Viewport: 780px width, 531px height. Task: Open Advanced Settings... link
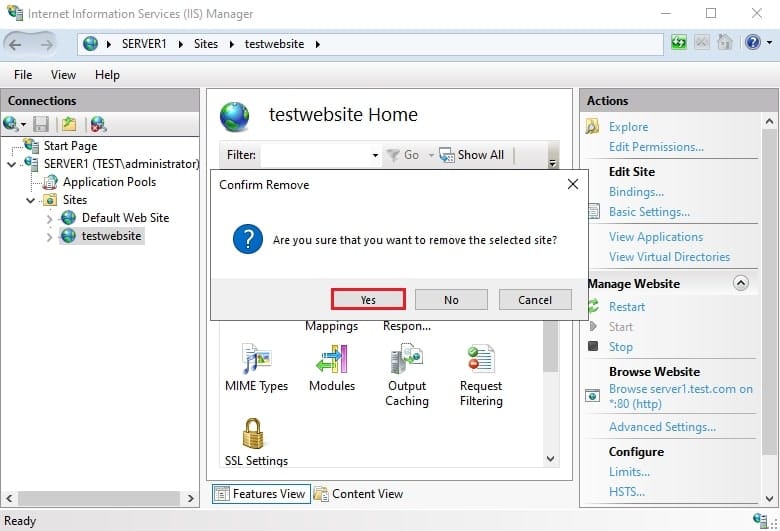[662, 427]
